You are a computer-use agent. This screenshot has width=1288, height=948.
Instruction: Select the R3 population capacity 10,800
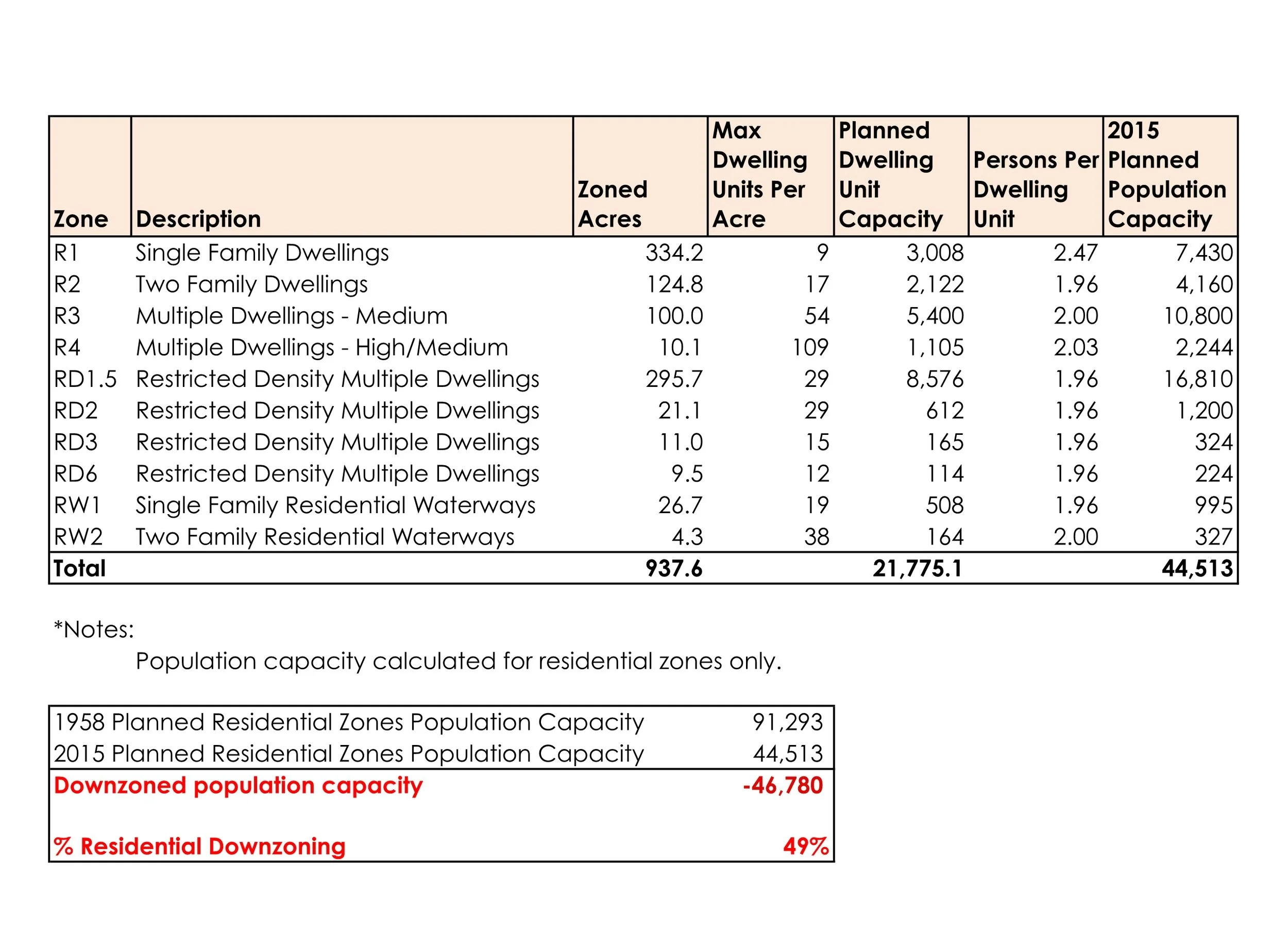pos(1198,316)
